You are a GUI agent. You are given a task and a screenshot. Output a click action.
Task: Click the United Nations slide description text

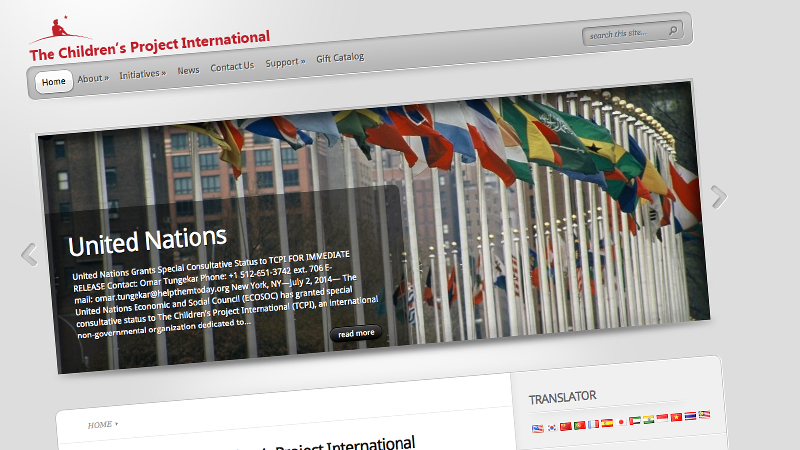tap(224, 296)
